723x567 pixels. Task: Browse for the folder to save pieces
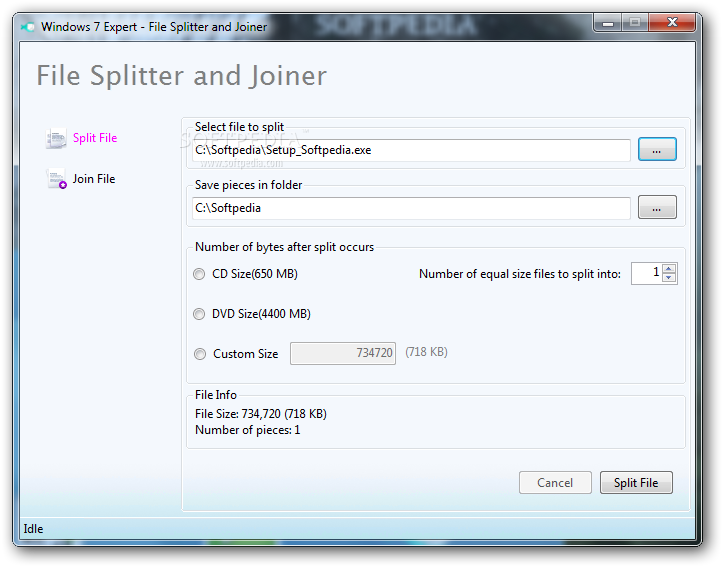click(657, 207)
